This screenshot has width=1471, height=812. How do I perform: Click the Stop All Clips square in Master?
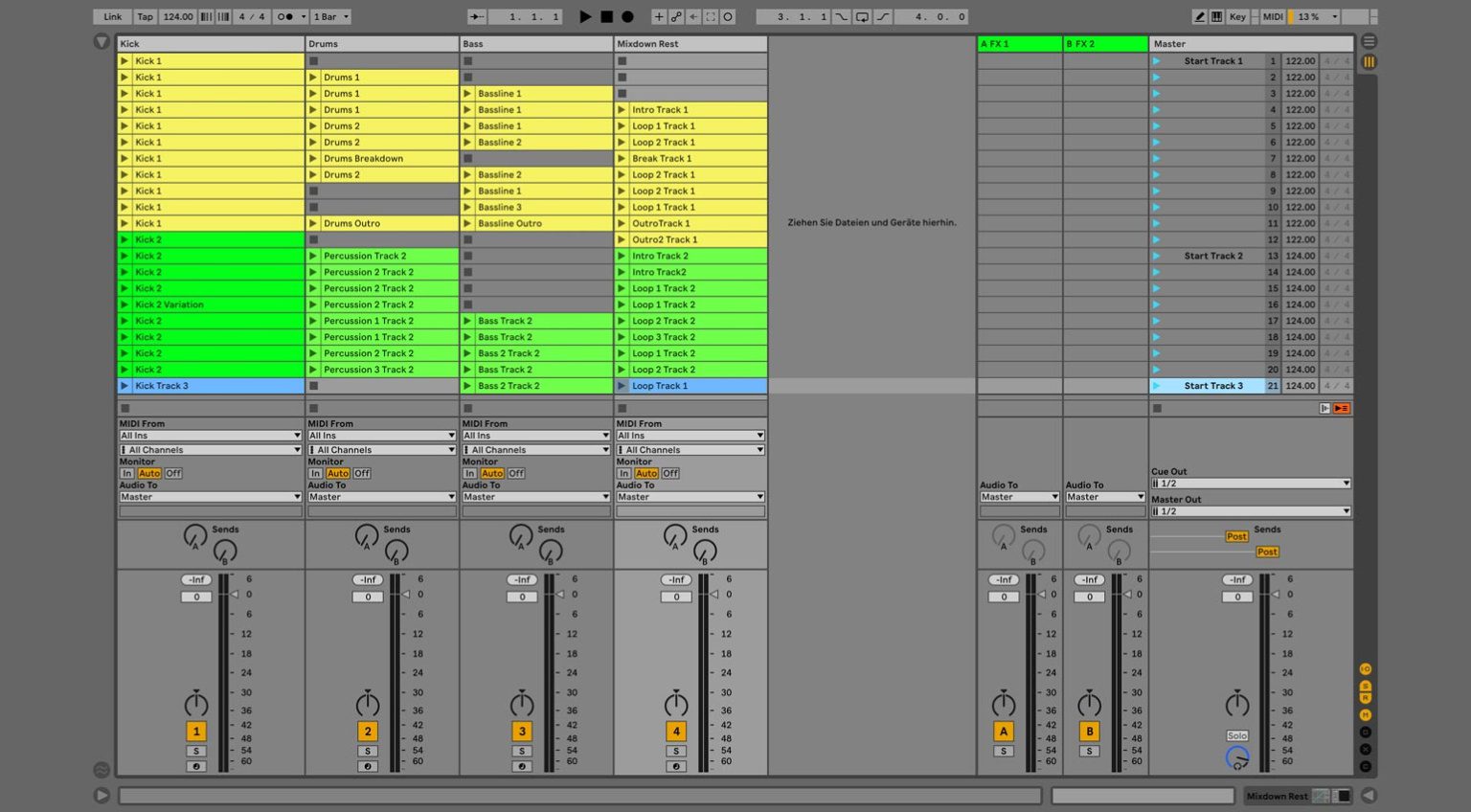point(1157,408)
